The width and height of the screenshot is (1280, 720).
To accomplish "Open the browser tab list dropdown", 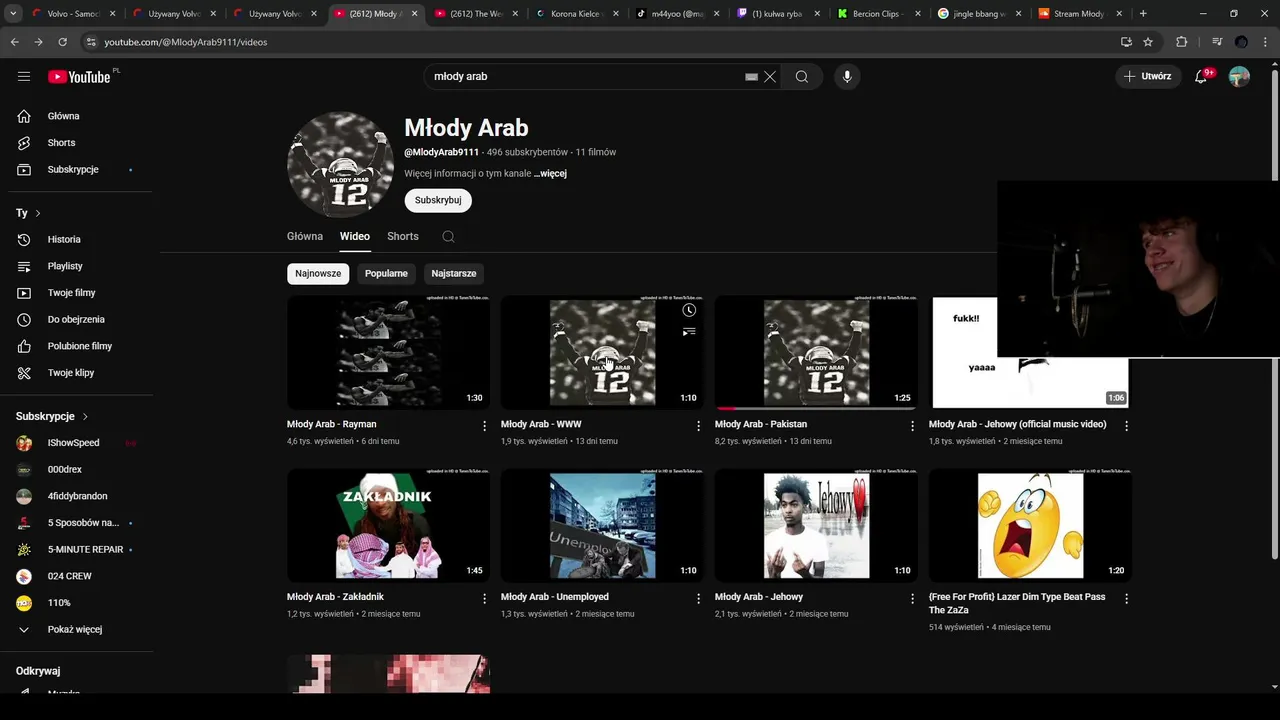I will click(13, 14).
